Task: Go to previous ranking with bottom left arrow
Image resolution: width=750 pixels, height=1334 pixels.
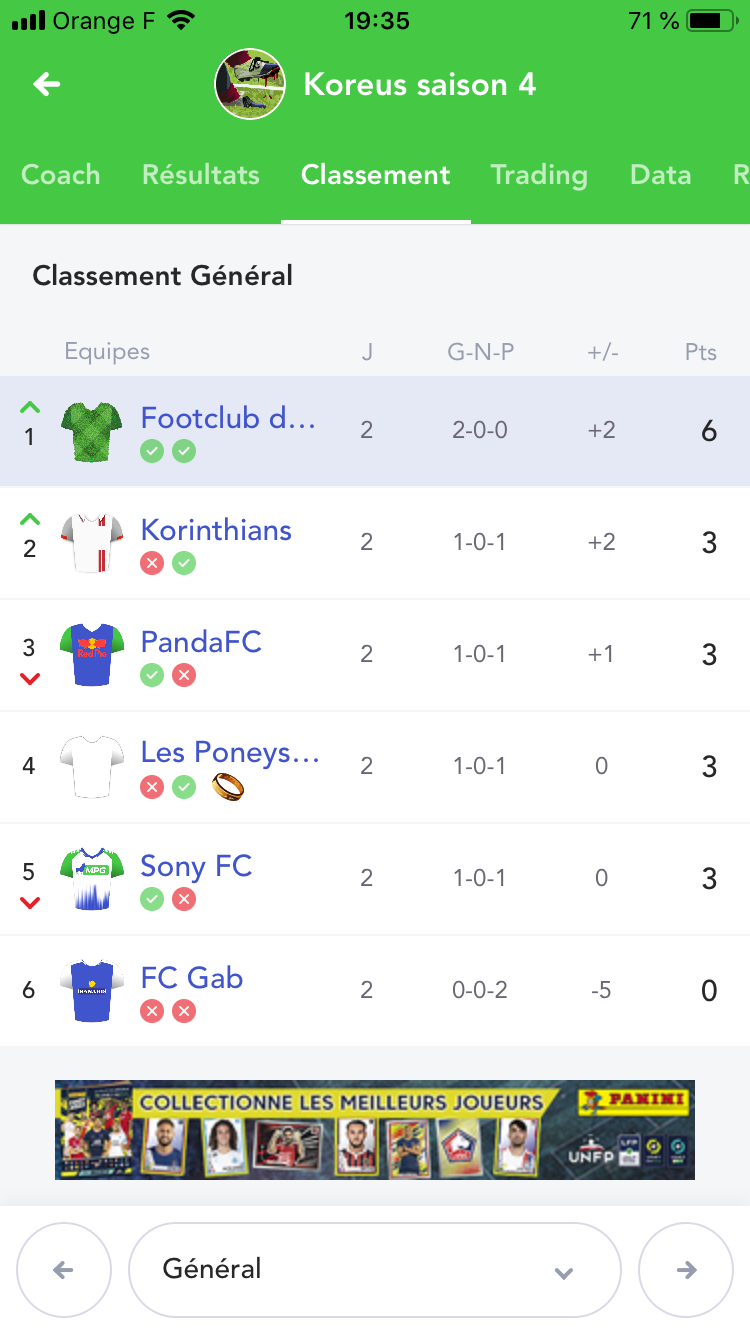Action: (63, 1270)
